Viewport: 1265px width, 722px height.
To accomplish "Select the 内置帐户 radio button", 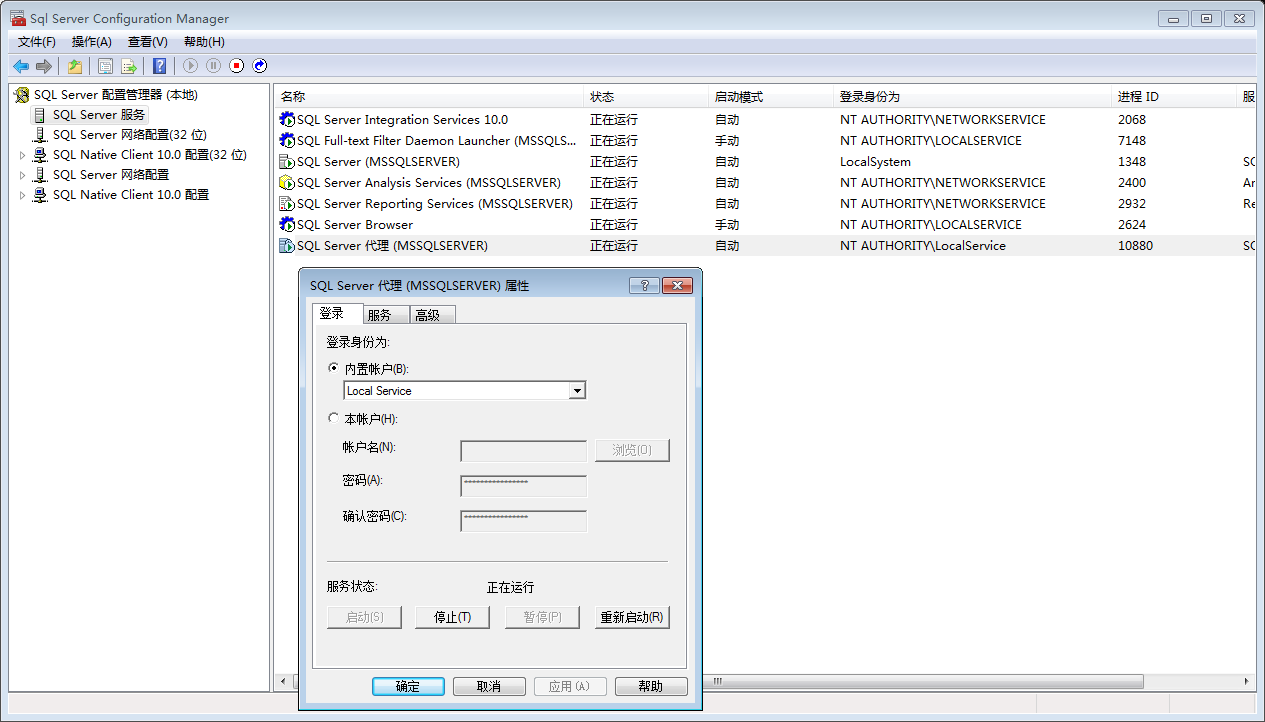I will pos(334,368).
